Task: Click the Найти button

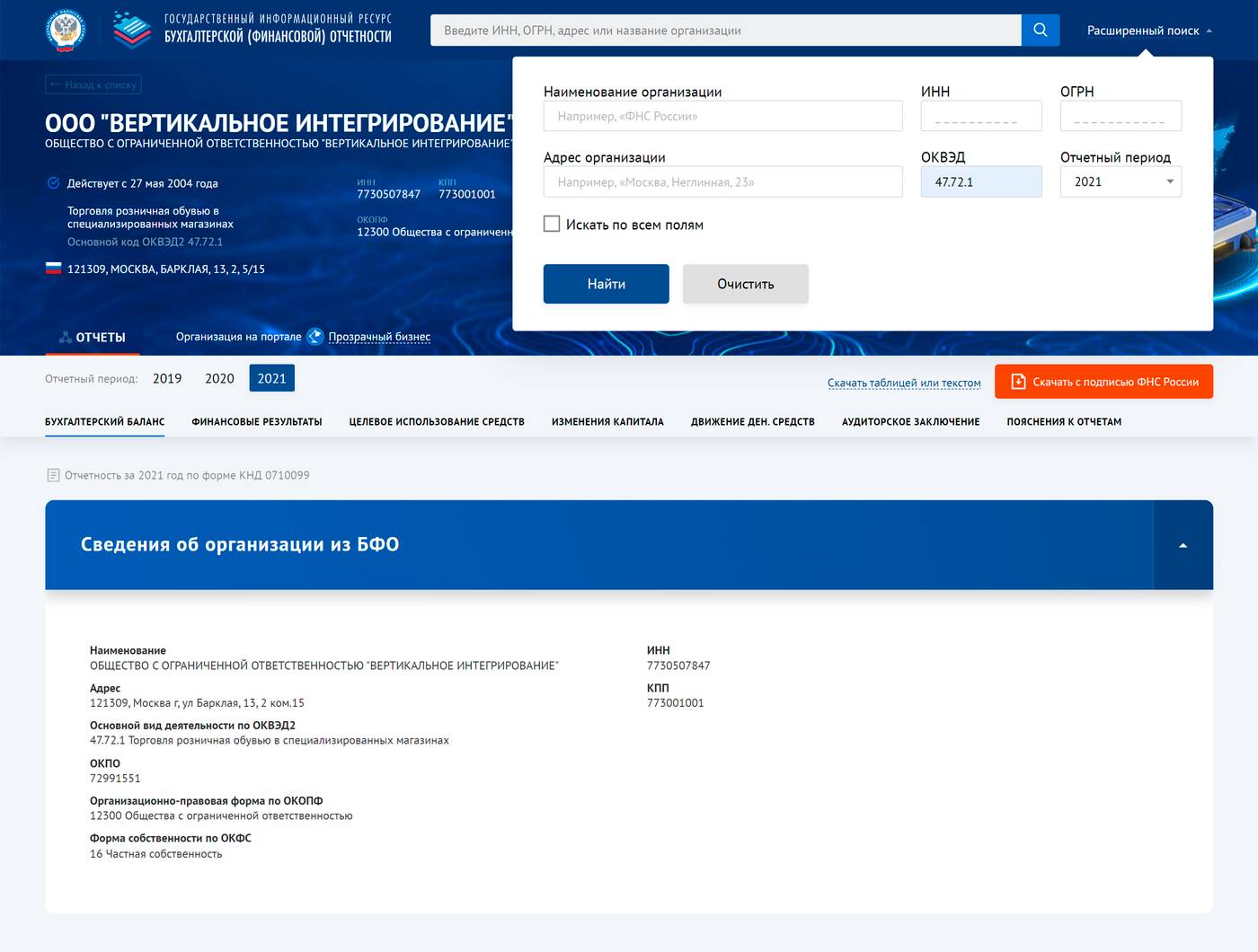Action: pos(607,284)
